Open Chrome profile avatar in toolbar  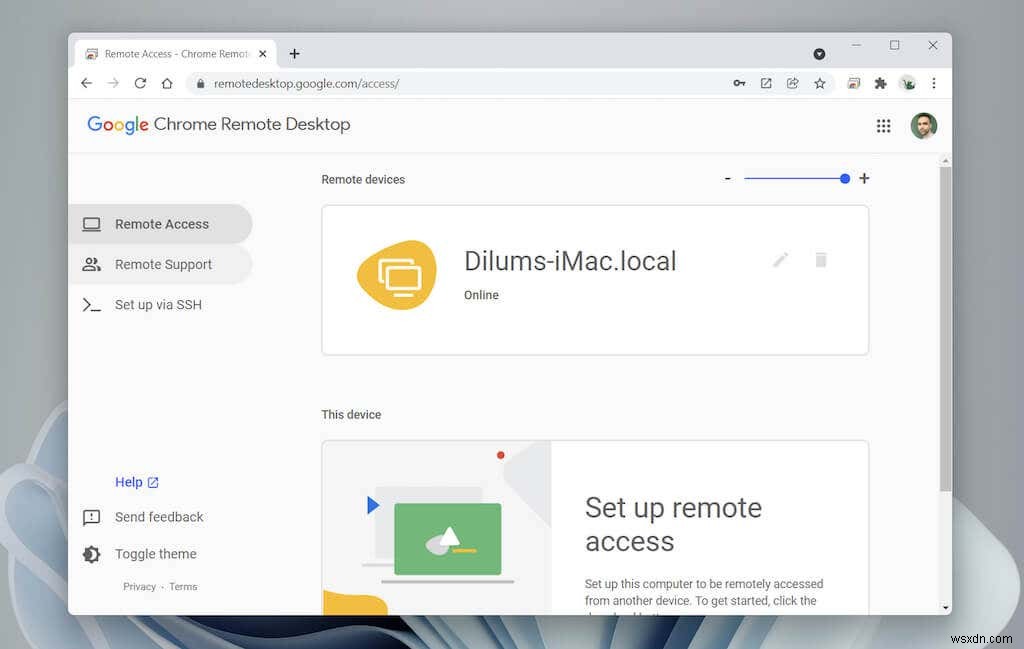click(x=907, y=83)
